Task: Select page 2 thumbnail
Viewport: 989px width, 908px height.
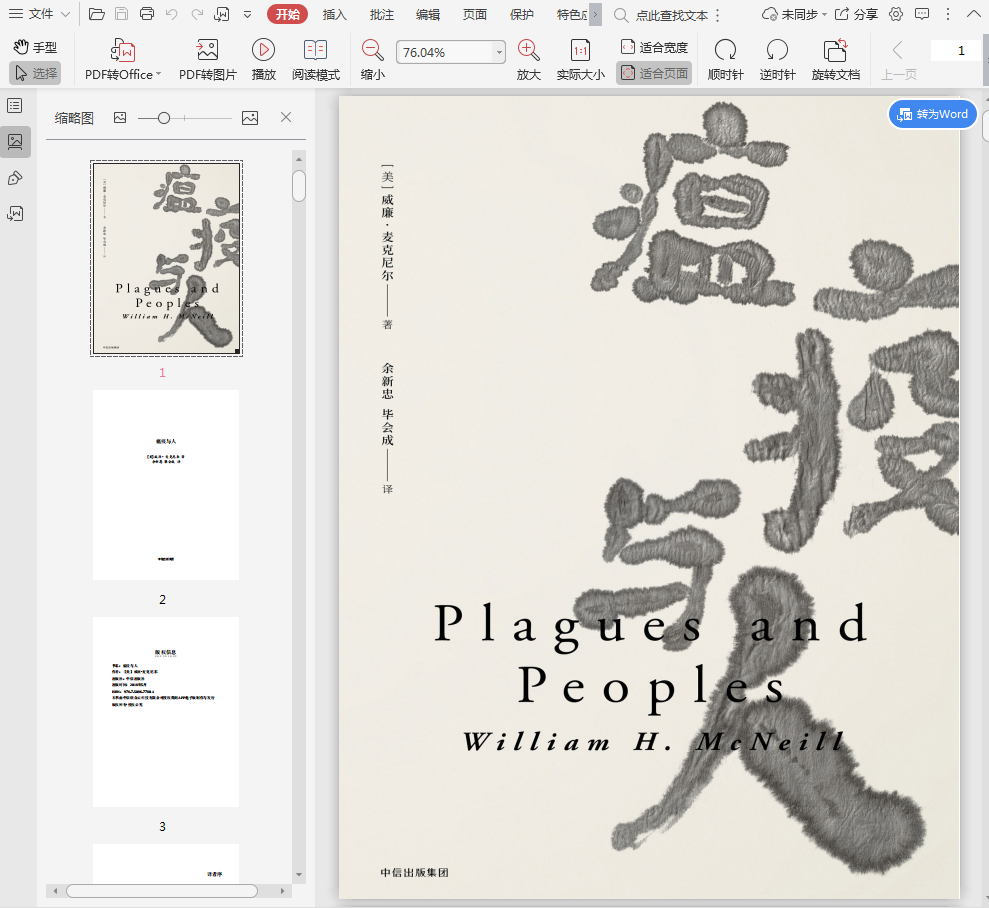Action: click(165, 485)
